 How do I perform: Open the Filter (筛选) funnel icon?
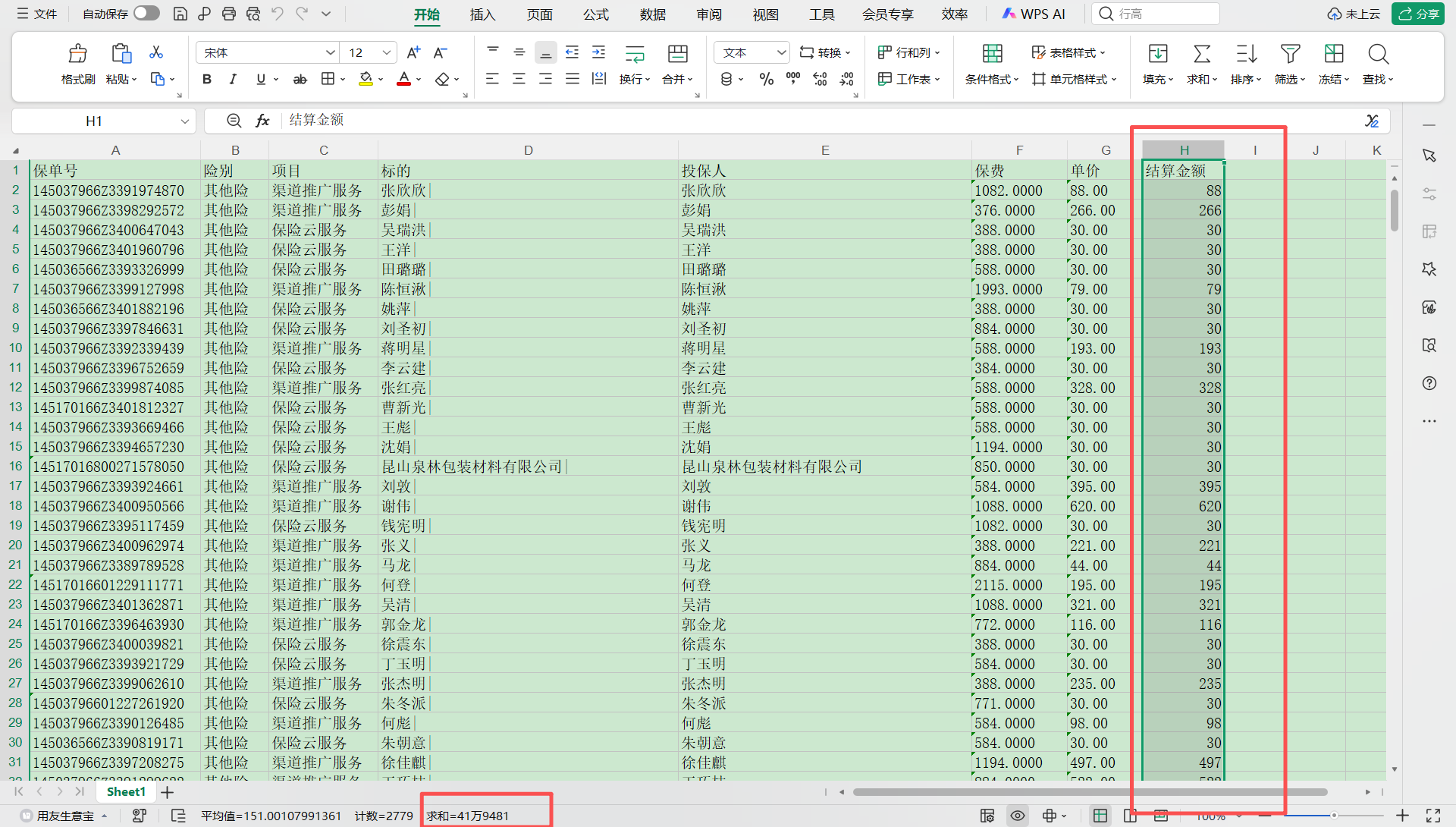pos(1290,54)
